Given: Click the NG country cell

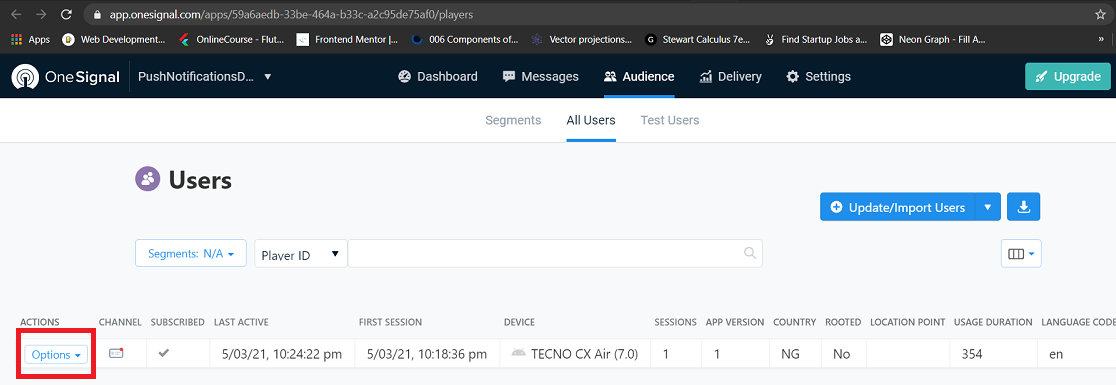Looking at the screenshot, I should [x=795, y=354].
